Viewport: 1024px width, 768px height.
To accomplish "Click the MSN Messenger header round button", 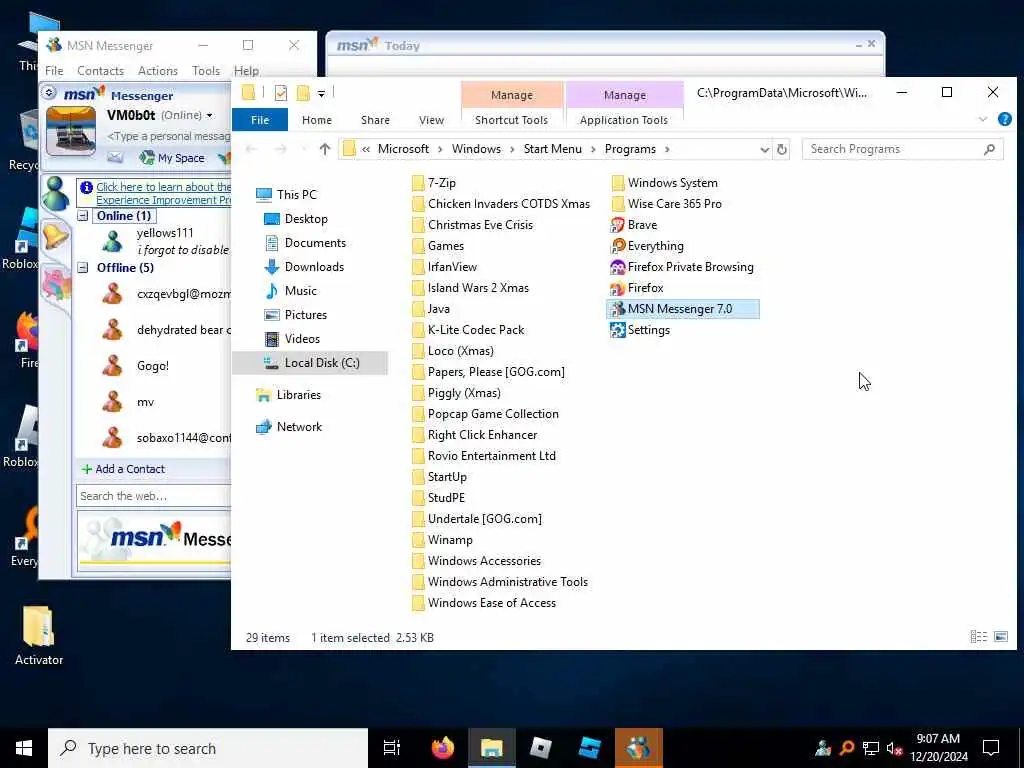I will pyautogui.click(x=49, y=93).
